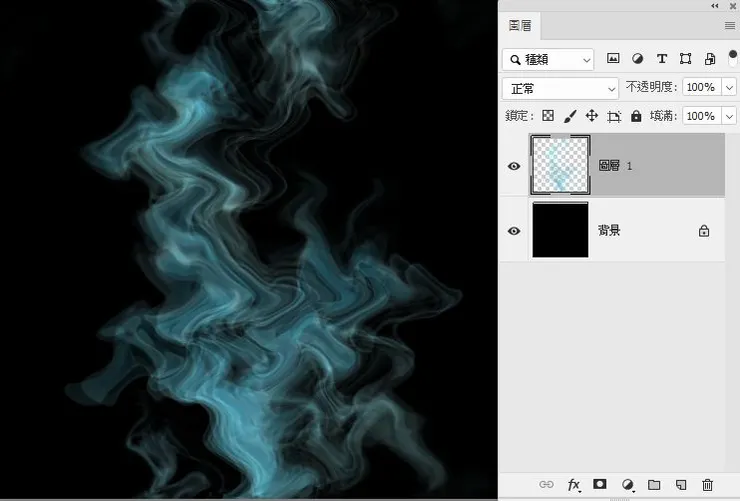Add a layer mask
This screenshot has width=740, height=501.
600,484
